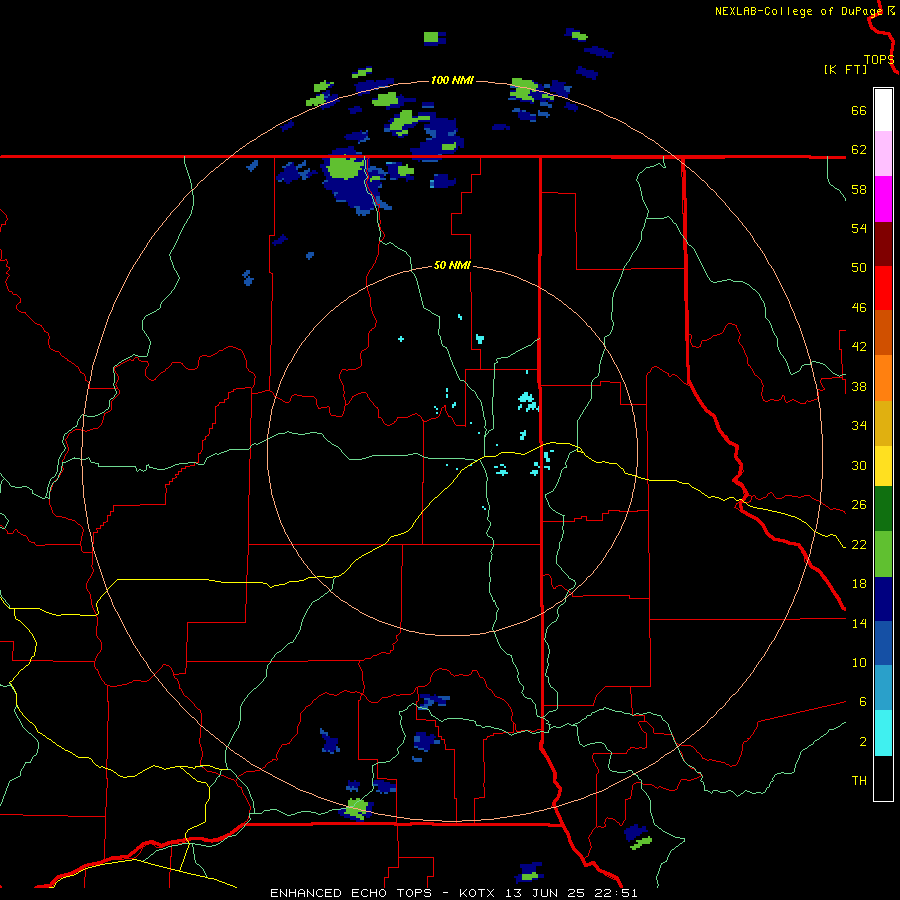Click legend value 58
This screenshot has width=900, height=900.
tap(859, 189)
